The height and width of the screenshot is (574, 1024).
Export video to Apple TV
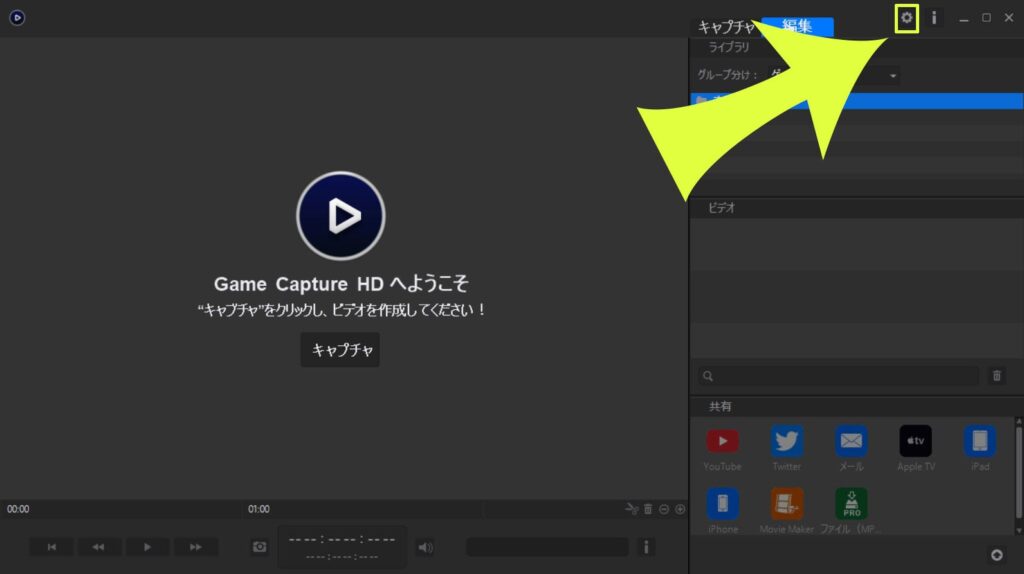click(915, 441)
